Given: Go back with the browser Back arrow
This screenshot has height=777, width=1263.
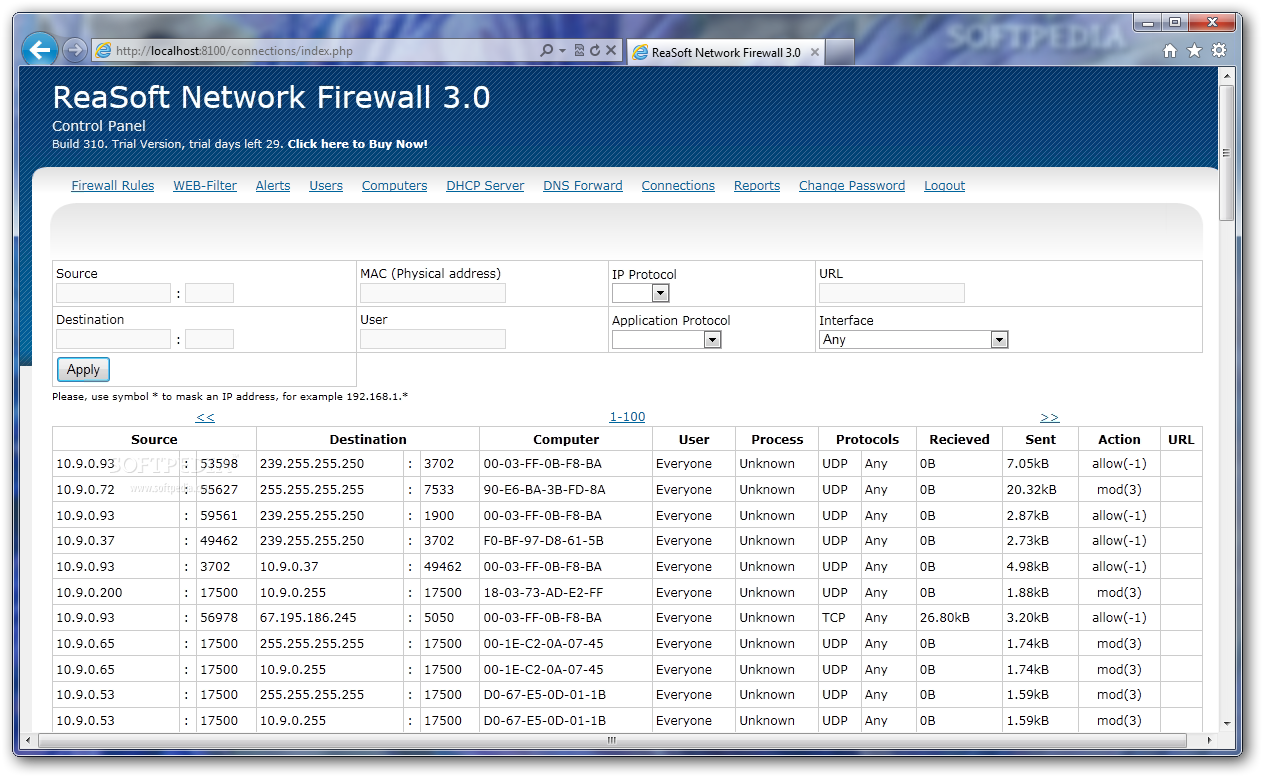Looking at the screenshot, I should [x=39, y=49].
